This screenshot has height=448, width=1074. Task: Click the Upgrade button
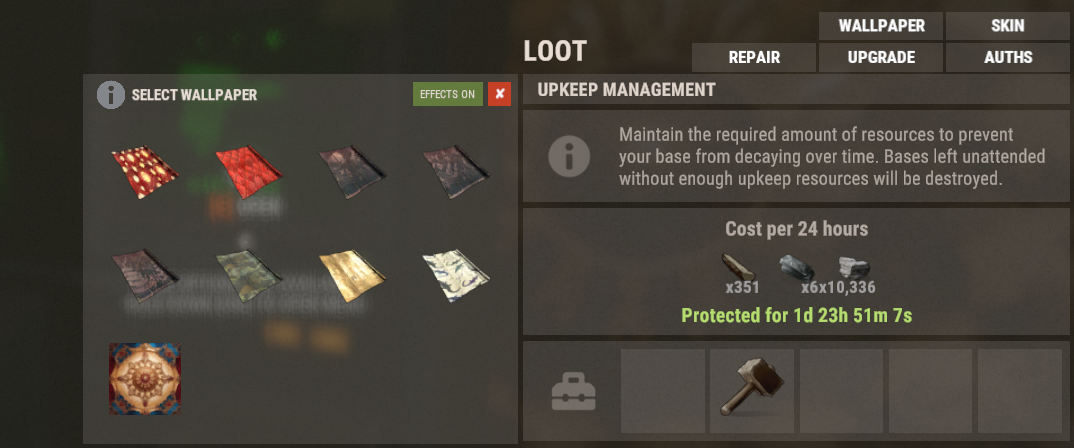click(x=881, y=58)
